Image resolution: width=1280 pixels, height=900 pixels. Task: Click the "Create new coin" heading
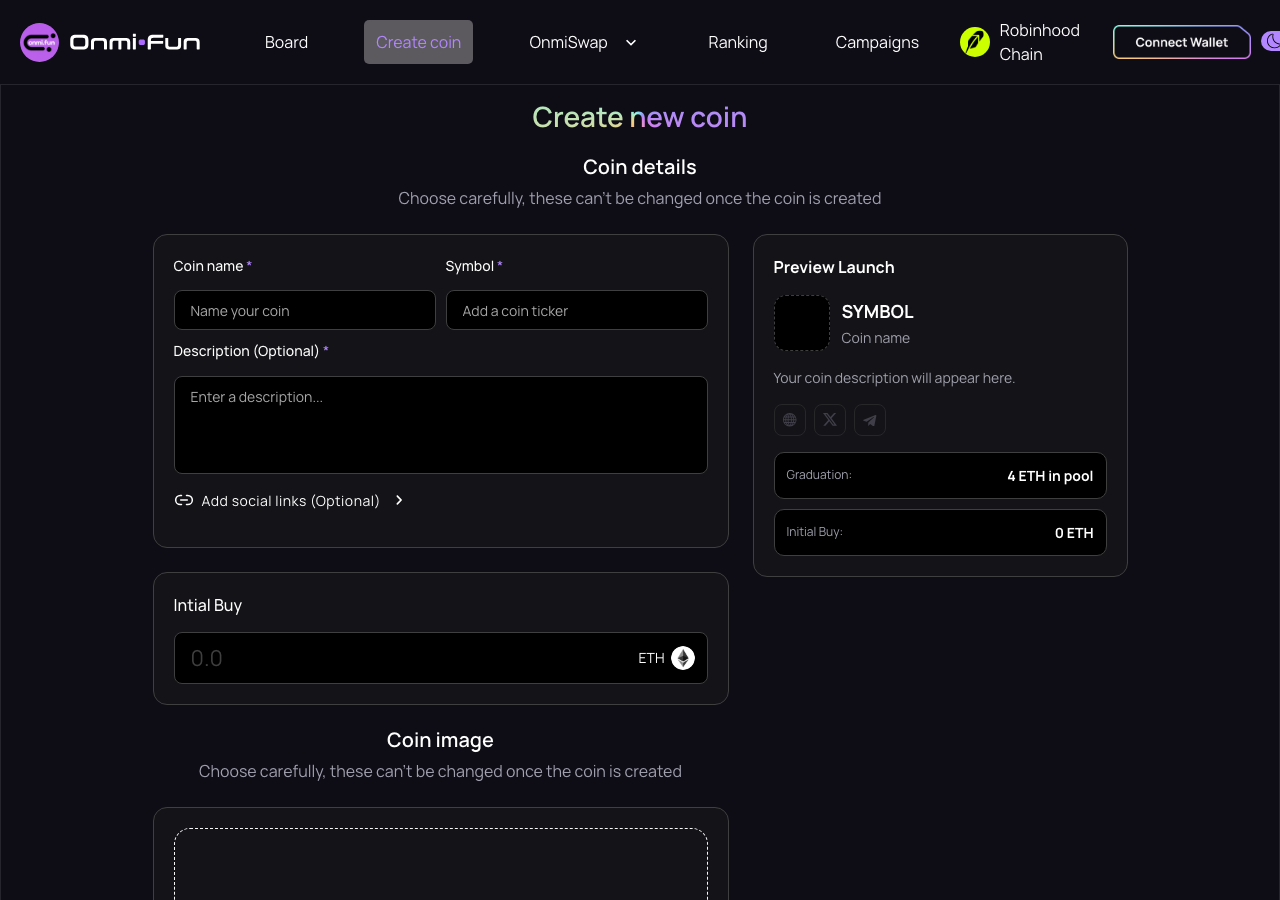[640, 117]
